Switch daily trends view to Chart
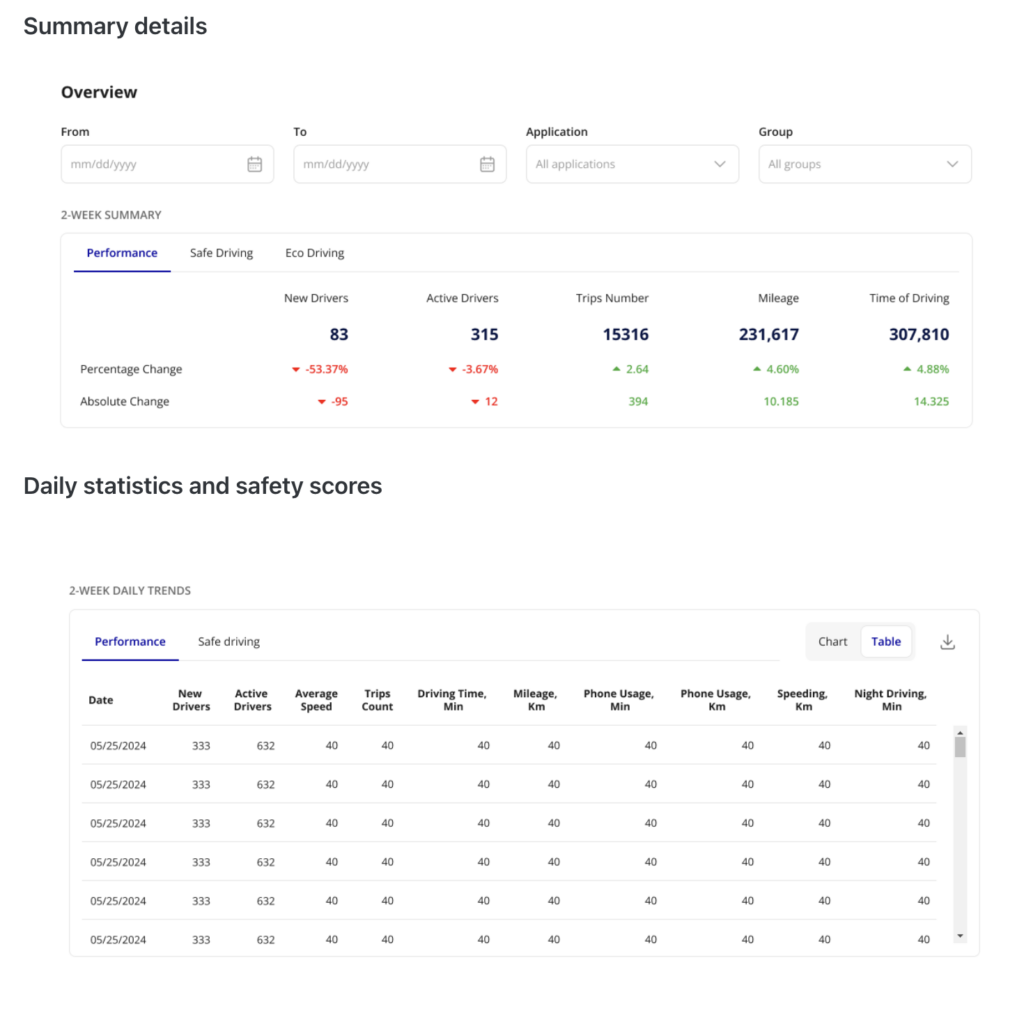 (833, 641)
